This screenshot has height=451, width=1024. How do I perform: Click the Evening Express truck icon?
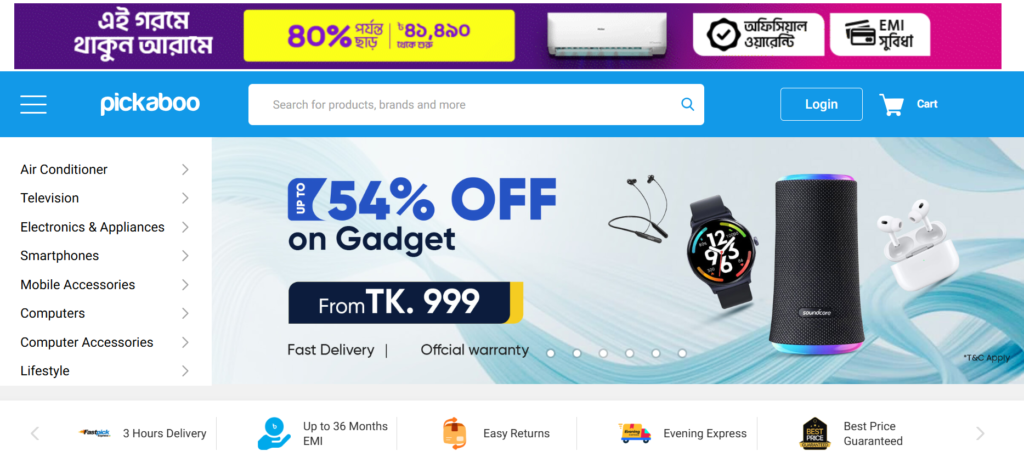click(635, 433)
